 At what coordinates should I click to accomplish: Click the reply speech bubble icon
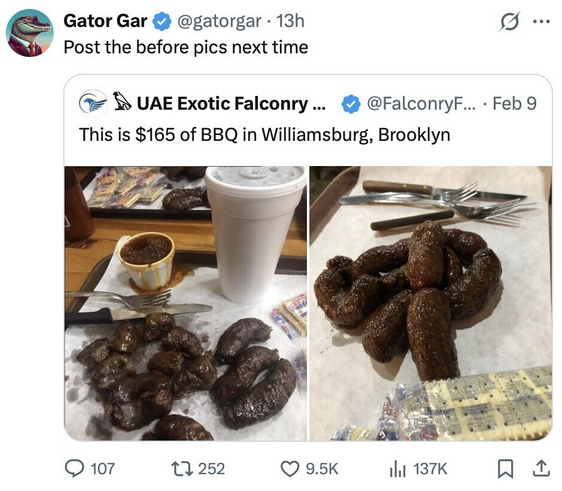75,468
